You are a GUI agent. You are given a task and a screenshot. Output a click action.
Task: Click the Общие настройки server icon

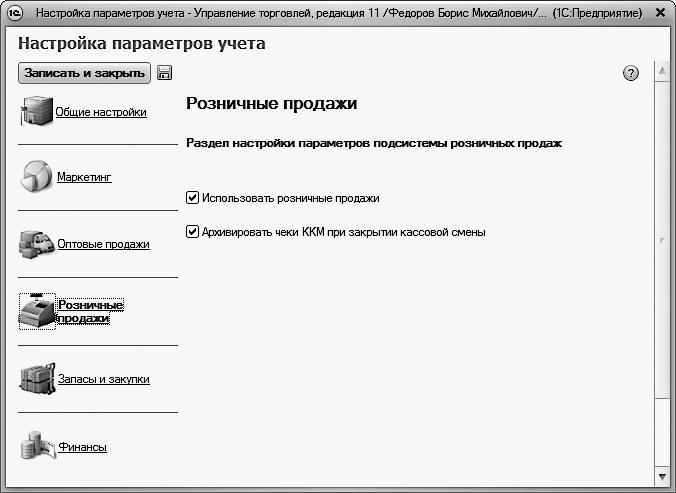pos(36,110)
